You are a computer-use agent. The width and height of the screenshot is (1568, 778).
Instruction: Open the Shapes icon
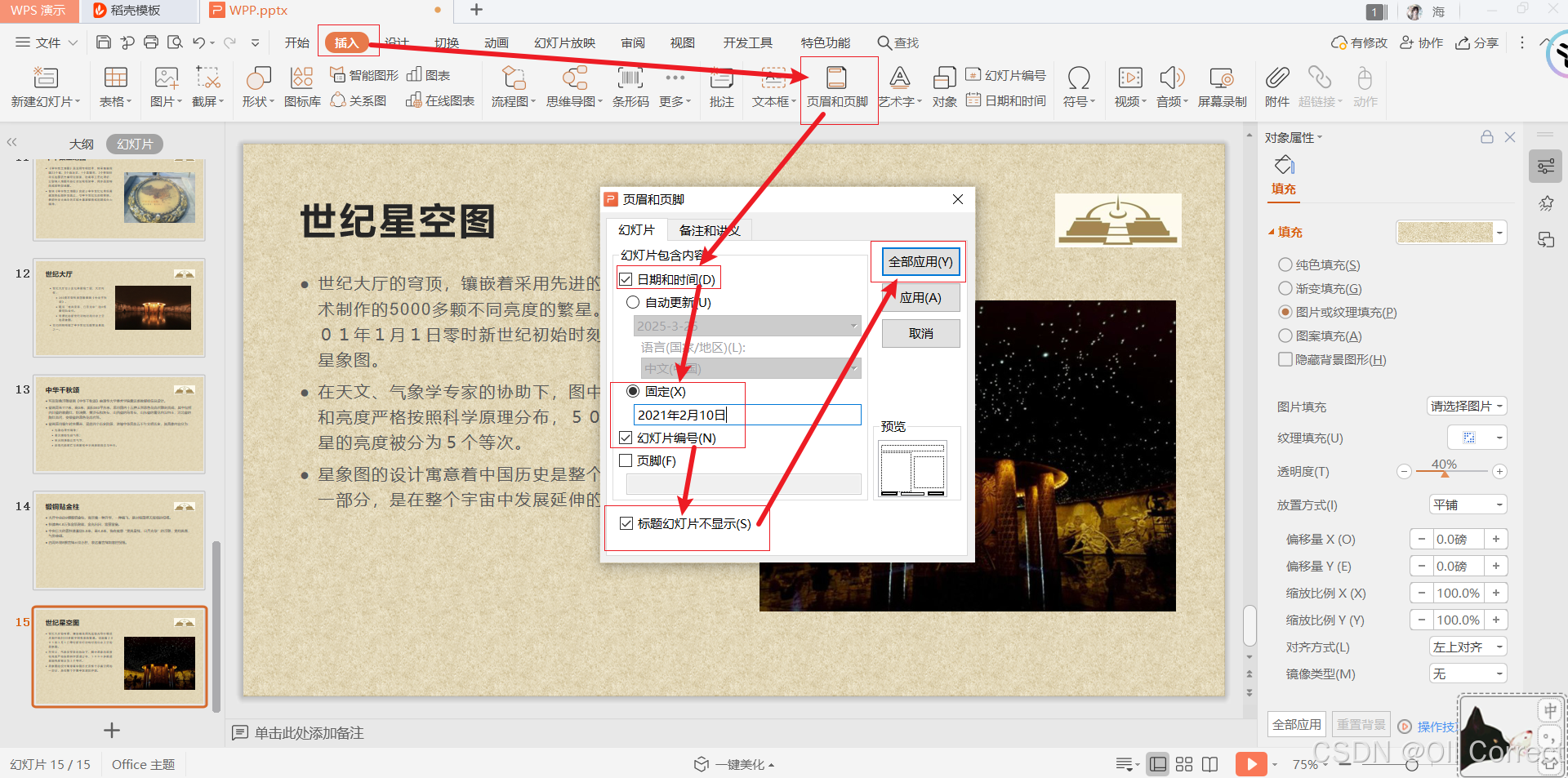click(258, 78)
